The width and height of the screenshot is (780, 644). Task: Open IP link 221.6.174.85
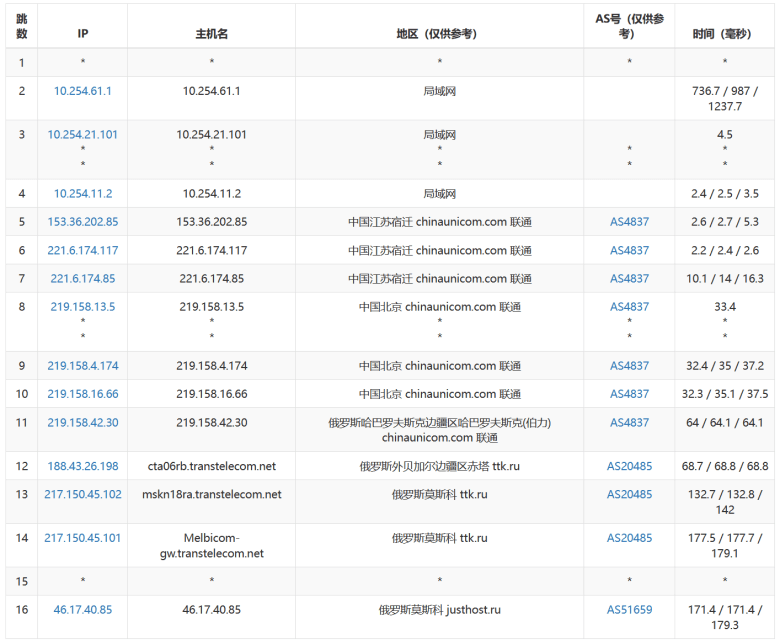pyautogui.click(x=83, y=279)
